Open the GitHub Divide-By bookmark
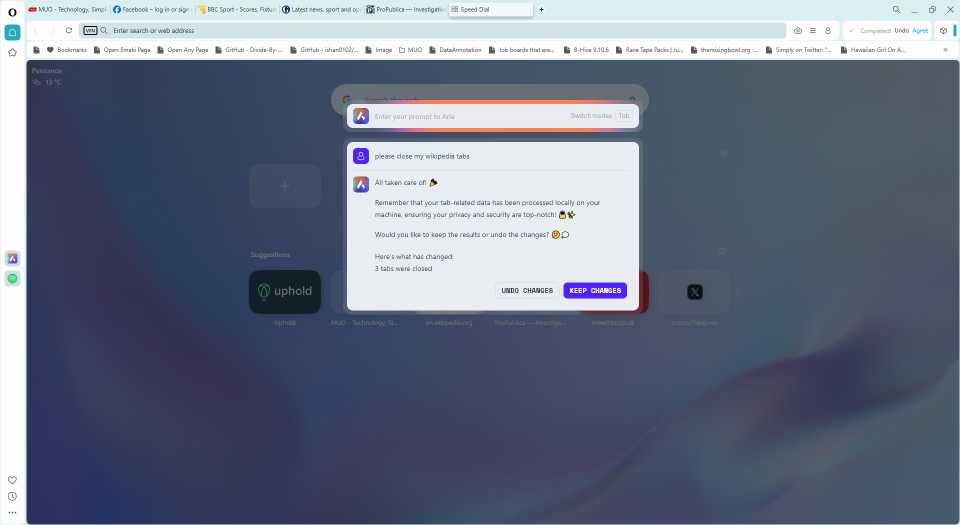Screen dimensions: 960x525 (249, 50)
